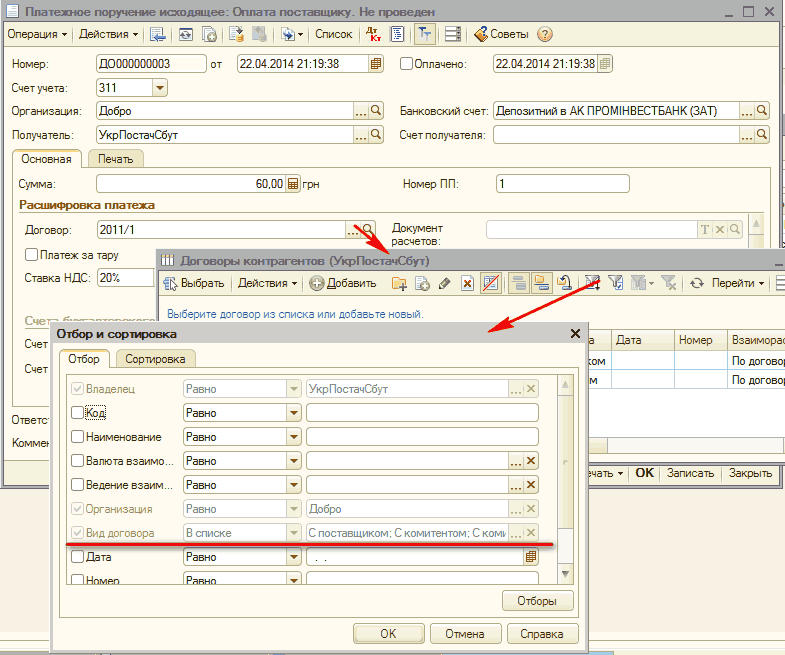Switch to the Сортировка tab
This screenshot has width=785, height=655.
(x=156, y=359)
